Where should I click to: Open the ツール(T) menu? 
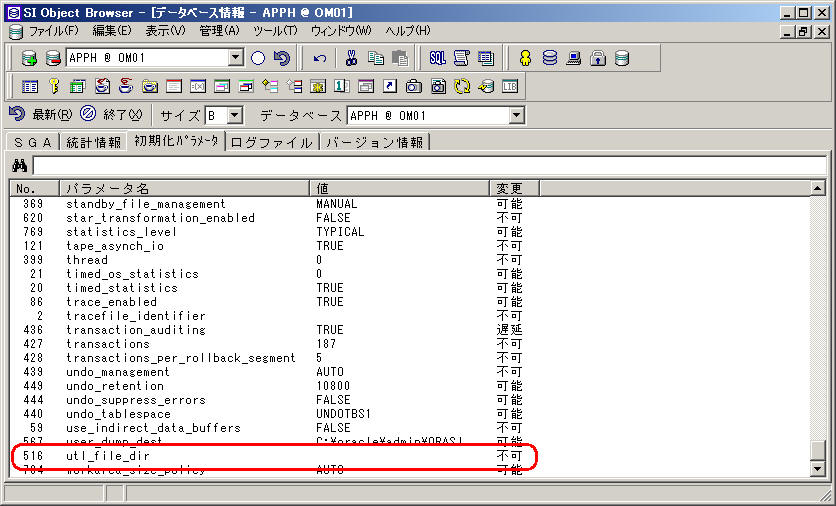[x=275, y=31]
